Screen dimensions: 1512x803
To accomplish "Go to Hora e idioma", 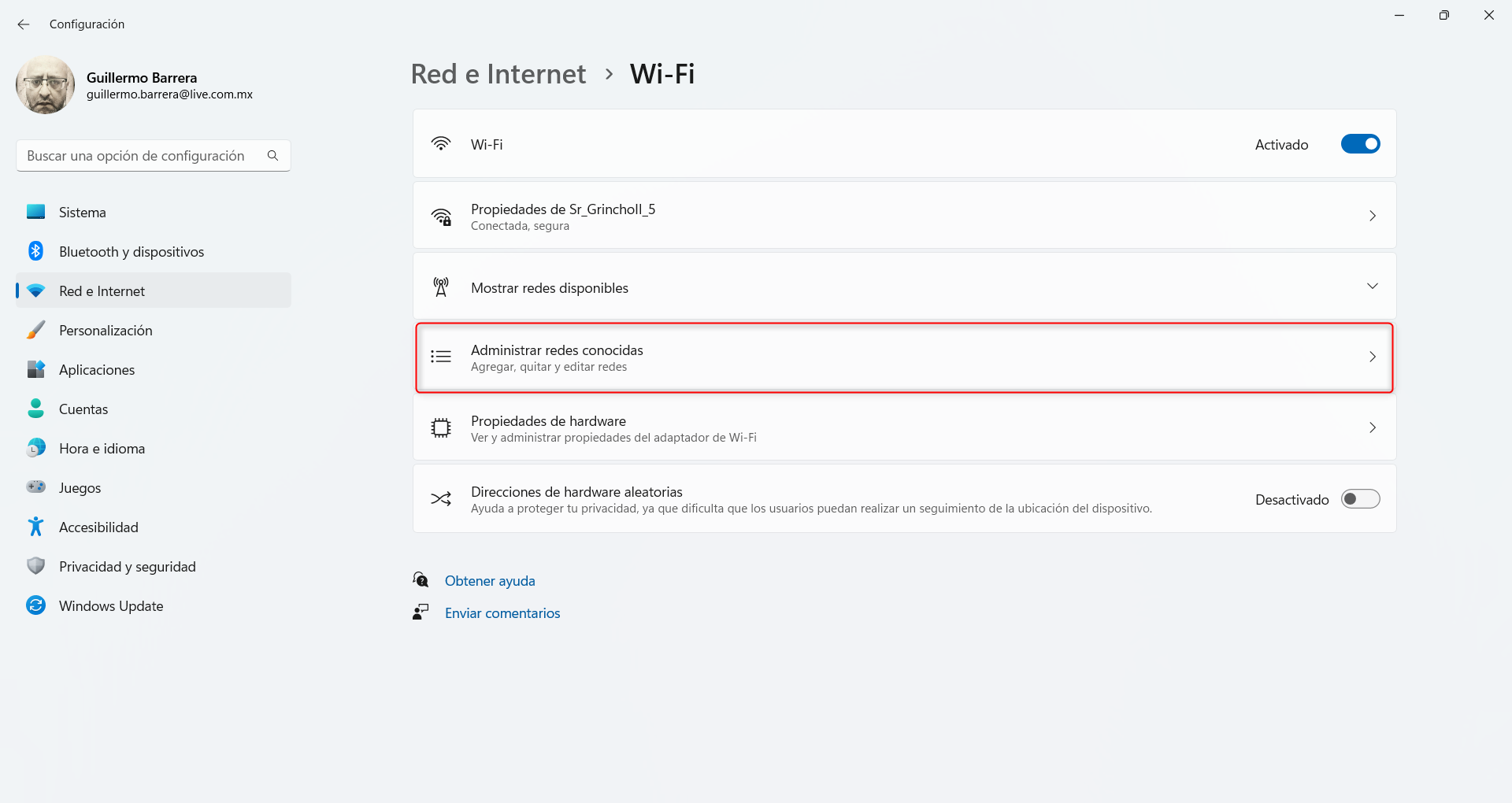I will tap(102, 449).
